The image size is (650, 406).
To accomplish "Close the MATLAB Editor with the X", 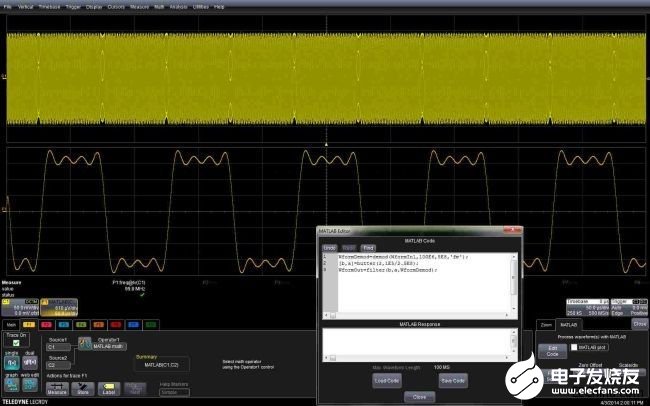I will tap(512, 230).
